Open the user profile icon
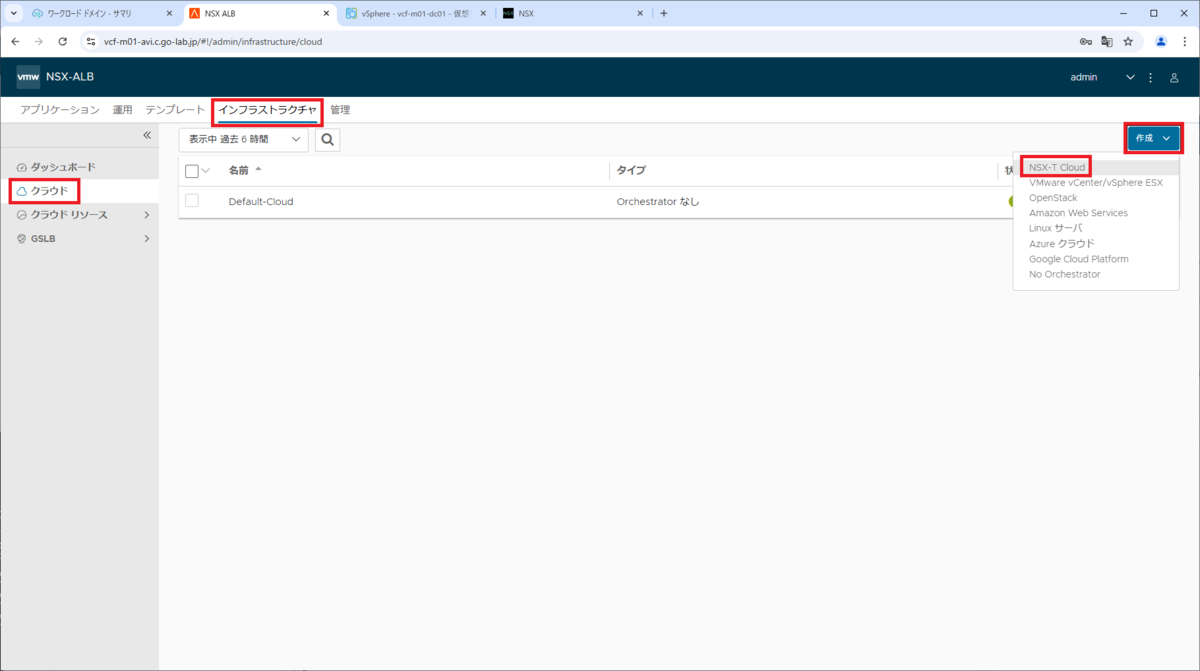 pos(1174,77)
